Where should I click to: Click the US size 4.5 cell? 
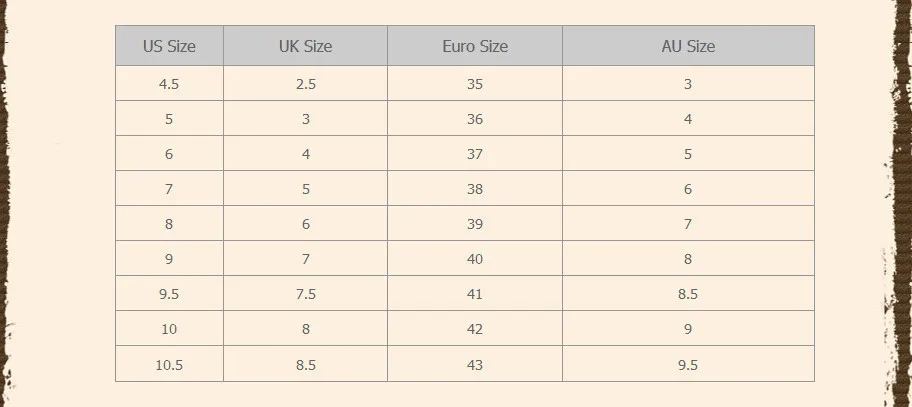(169, 84)
